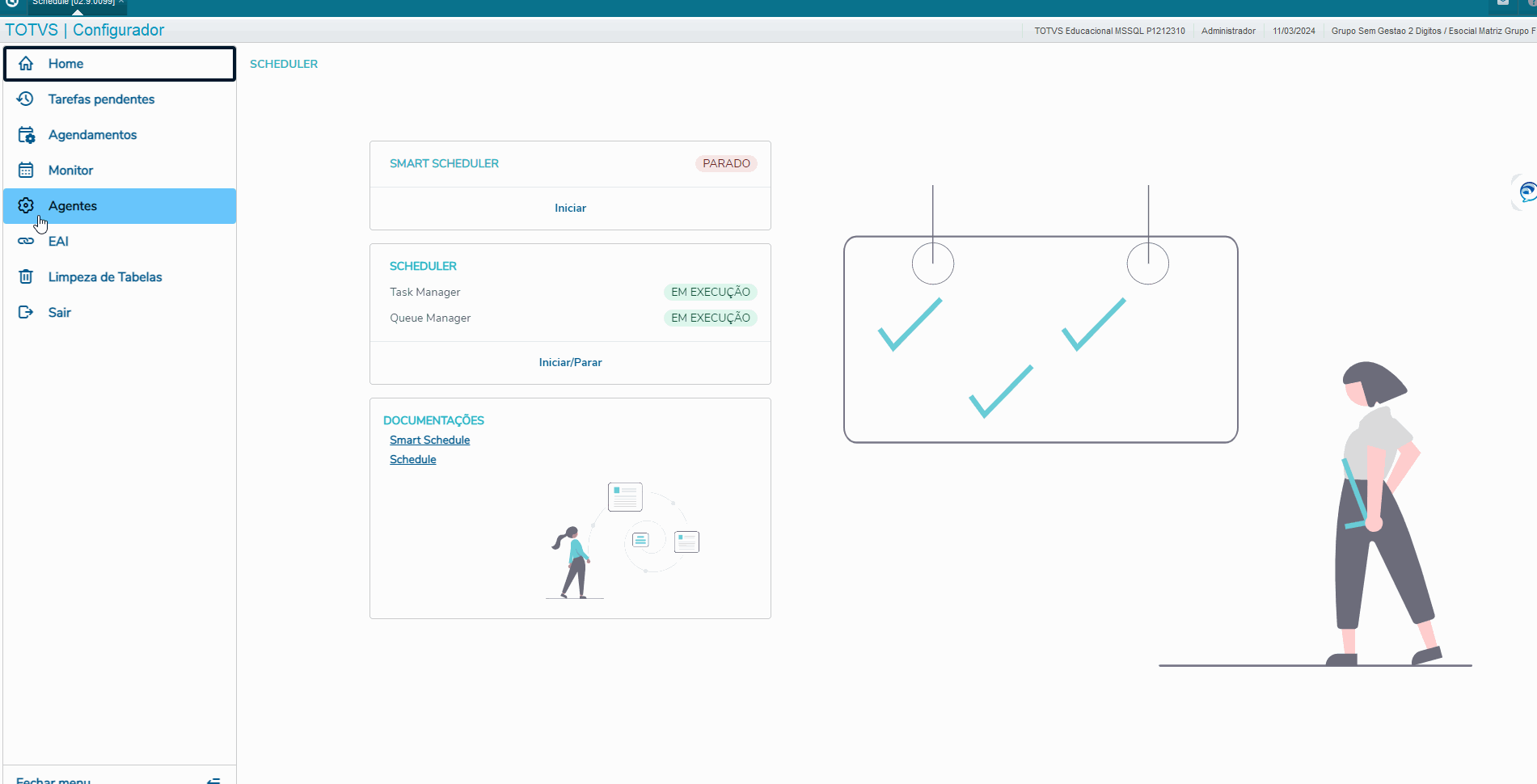
Task: Click the Administrador user label
Action: tap(1228, 31)
